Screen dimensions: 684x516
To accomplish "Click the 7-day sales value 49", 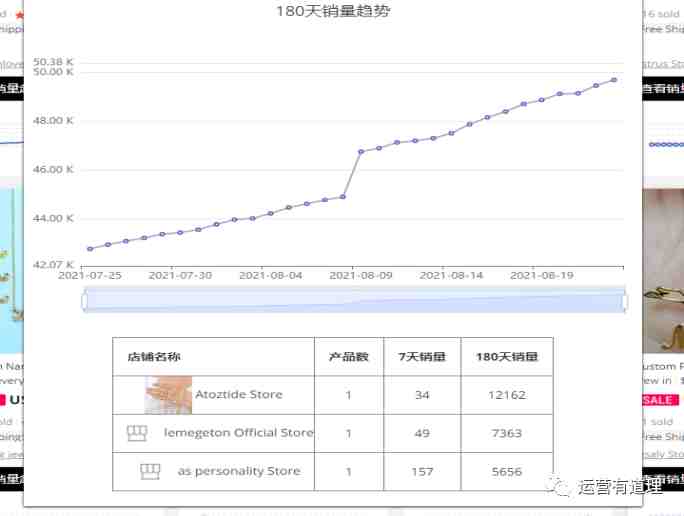I will [x=422, y=433].
